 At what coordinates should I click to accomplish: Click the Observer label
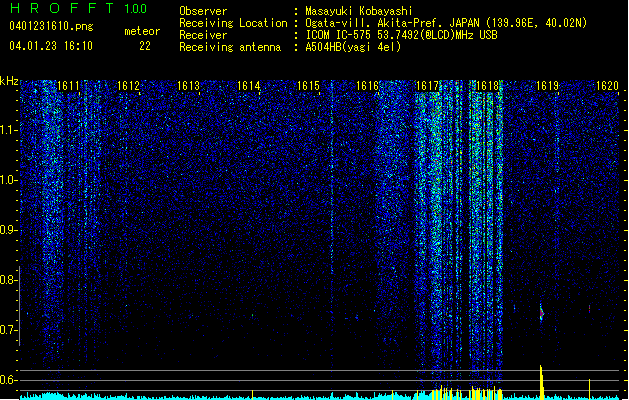(x=203, y=11)
